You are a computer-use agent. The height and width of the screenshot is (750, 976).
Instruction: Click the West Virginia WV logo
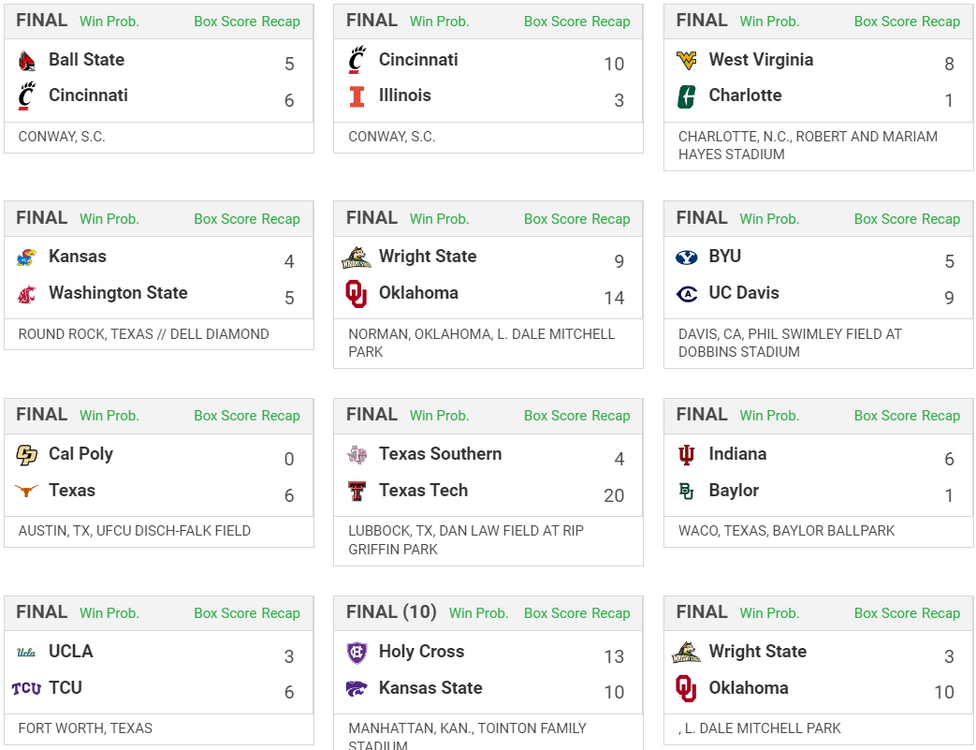[x=687, y=61]
